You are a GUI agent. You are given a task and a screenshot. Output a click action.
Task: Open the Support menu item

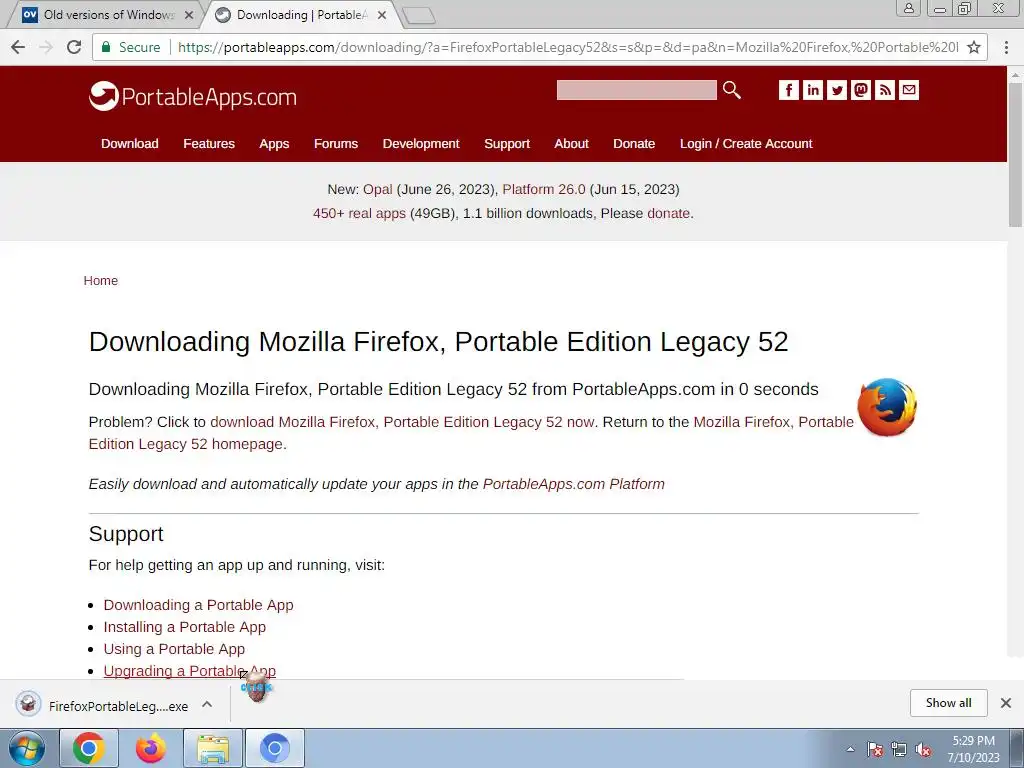point(507,144)
